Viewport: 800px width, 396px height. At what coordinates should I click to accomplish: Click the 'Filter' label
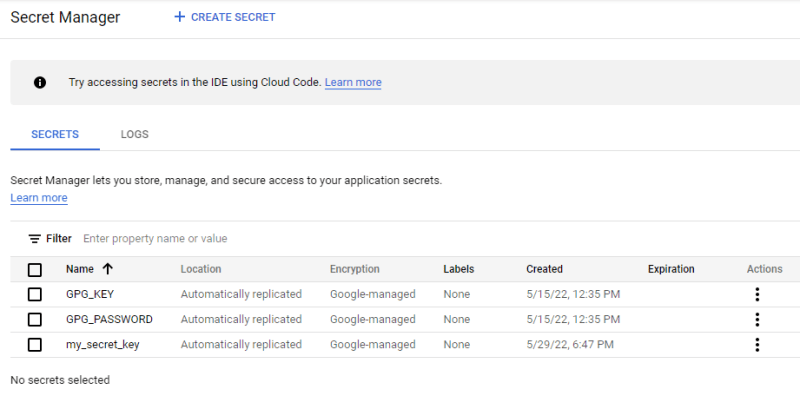(x=59, y=238)
